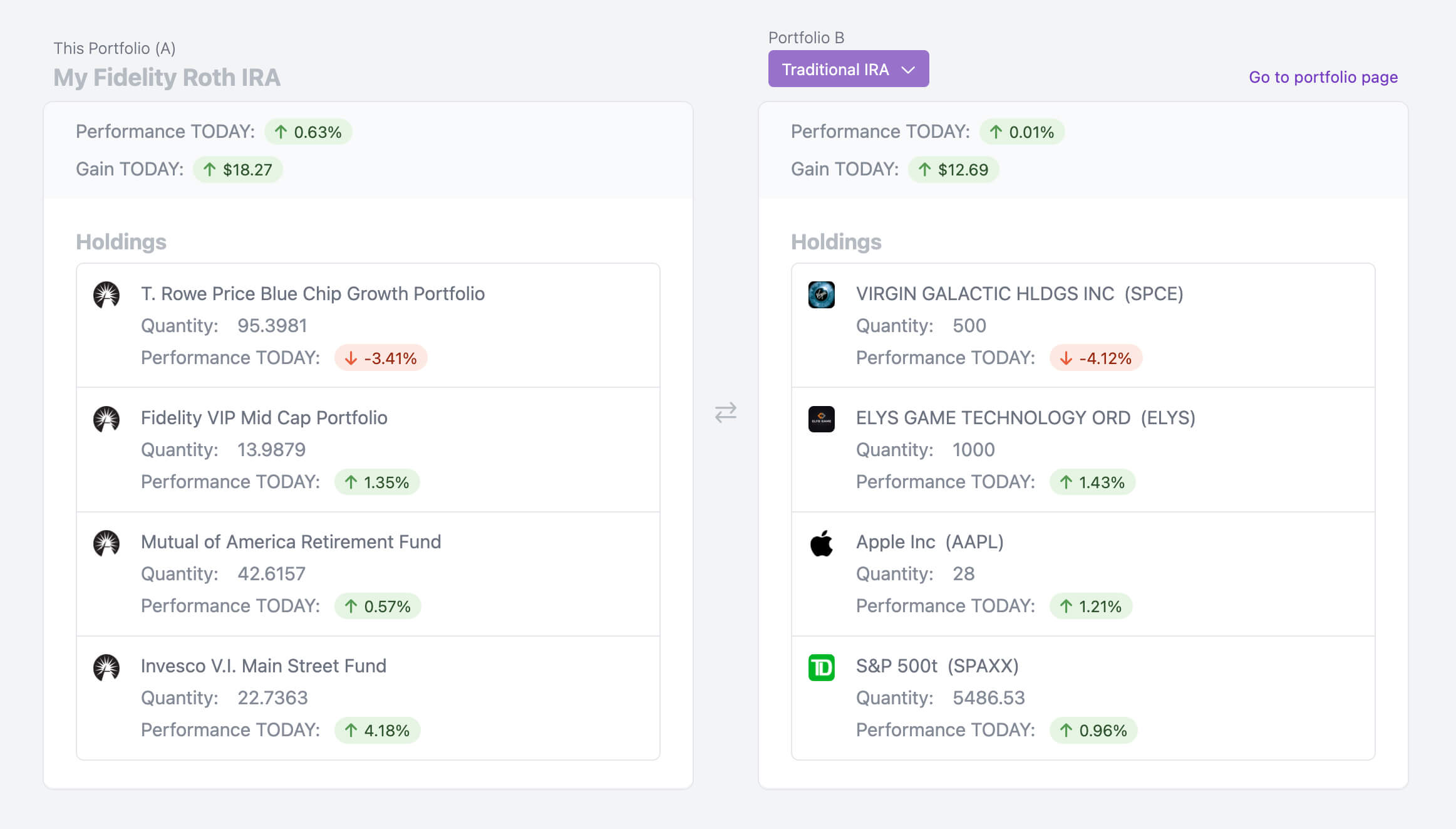Click the $12.69 gain badge for Portfolio B

click(953, 169)
